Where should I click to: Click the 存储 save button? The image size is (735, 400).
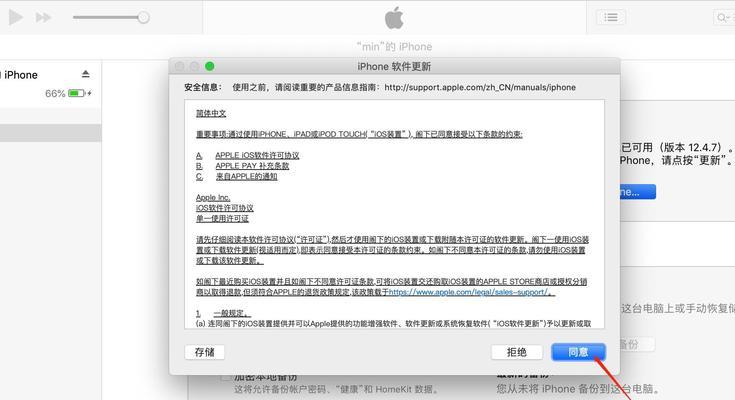[204, 352]
